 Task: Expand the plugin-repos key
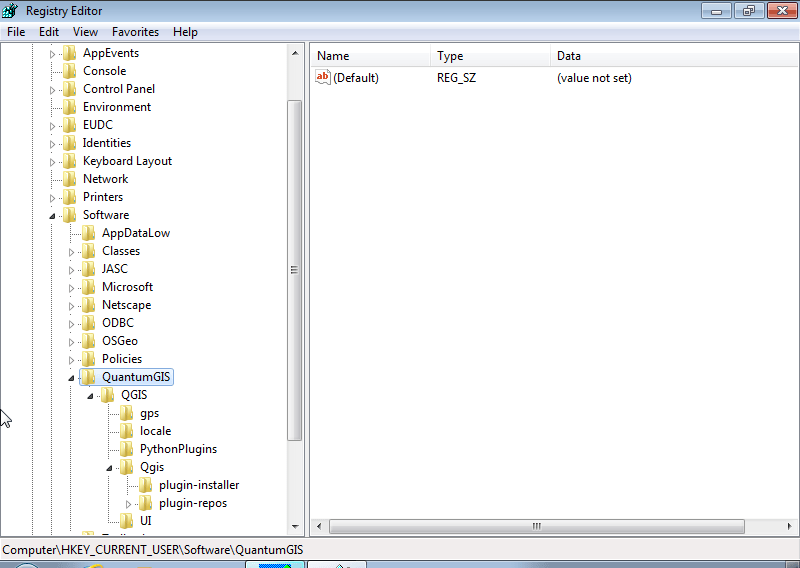(128, 504)
